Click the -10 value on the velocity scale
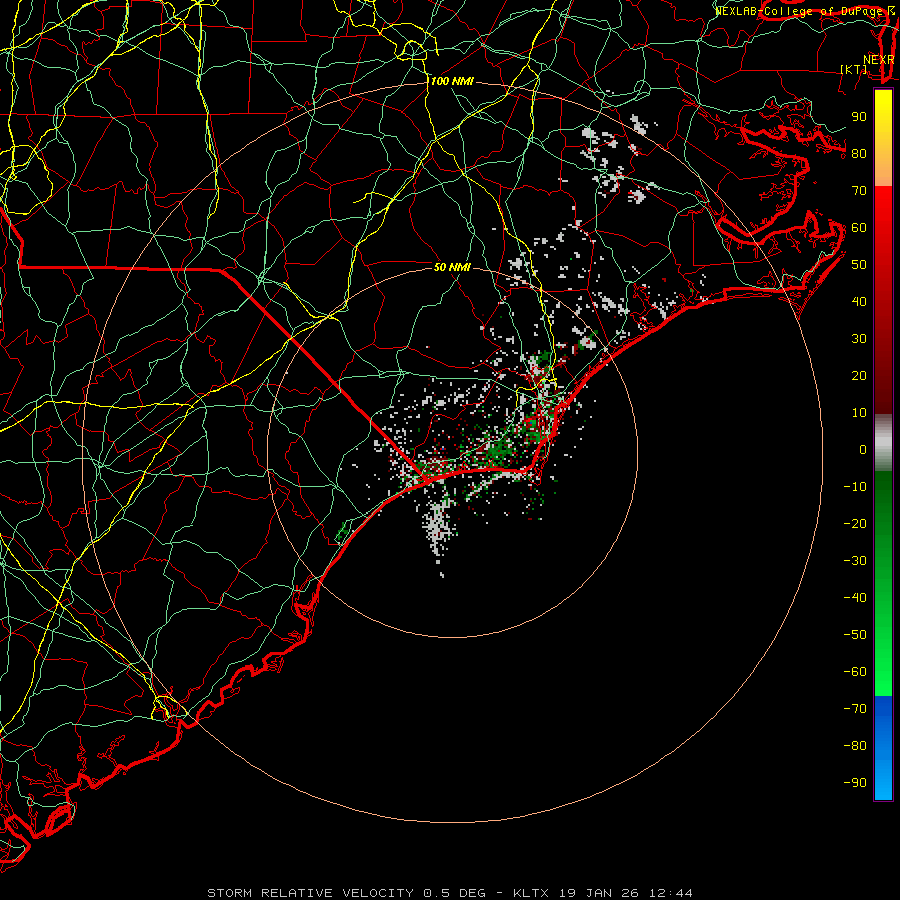This screenshot has width=900, height=900. (855, 487)
